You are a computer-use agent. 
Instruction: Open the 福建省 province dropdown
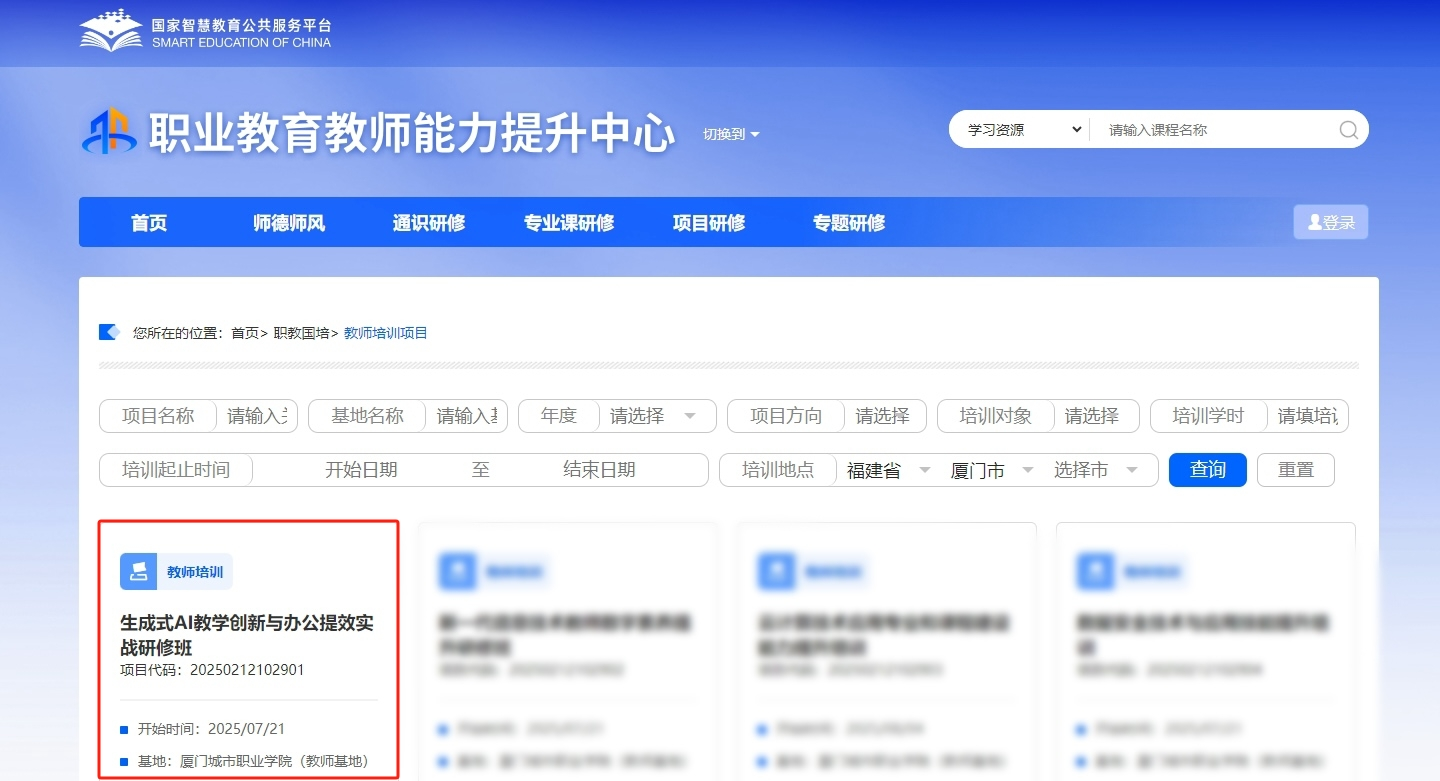[x=888, y=470]
